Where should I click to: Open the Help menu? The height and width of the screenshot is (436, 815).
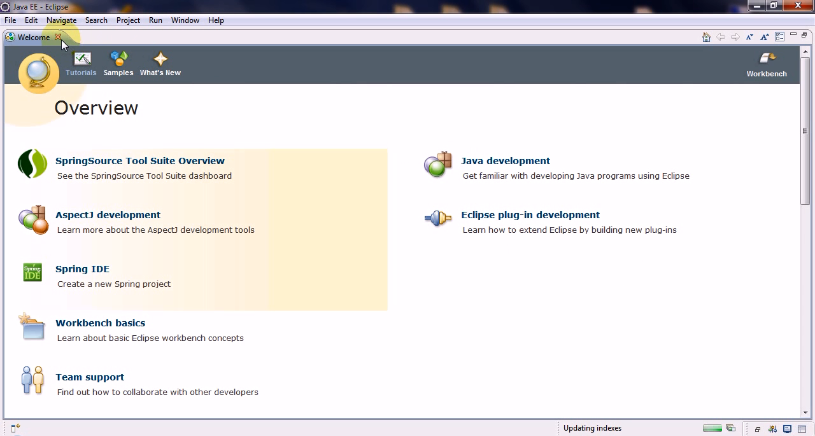coord(216,20)
